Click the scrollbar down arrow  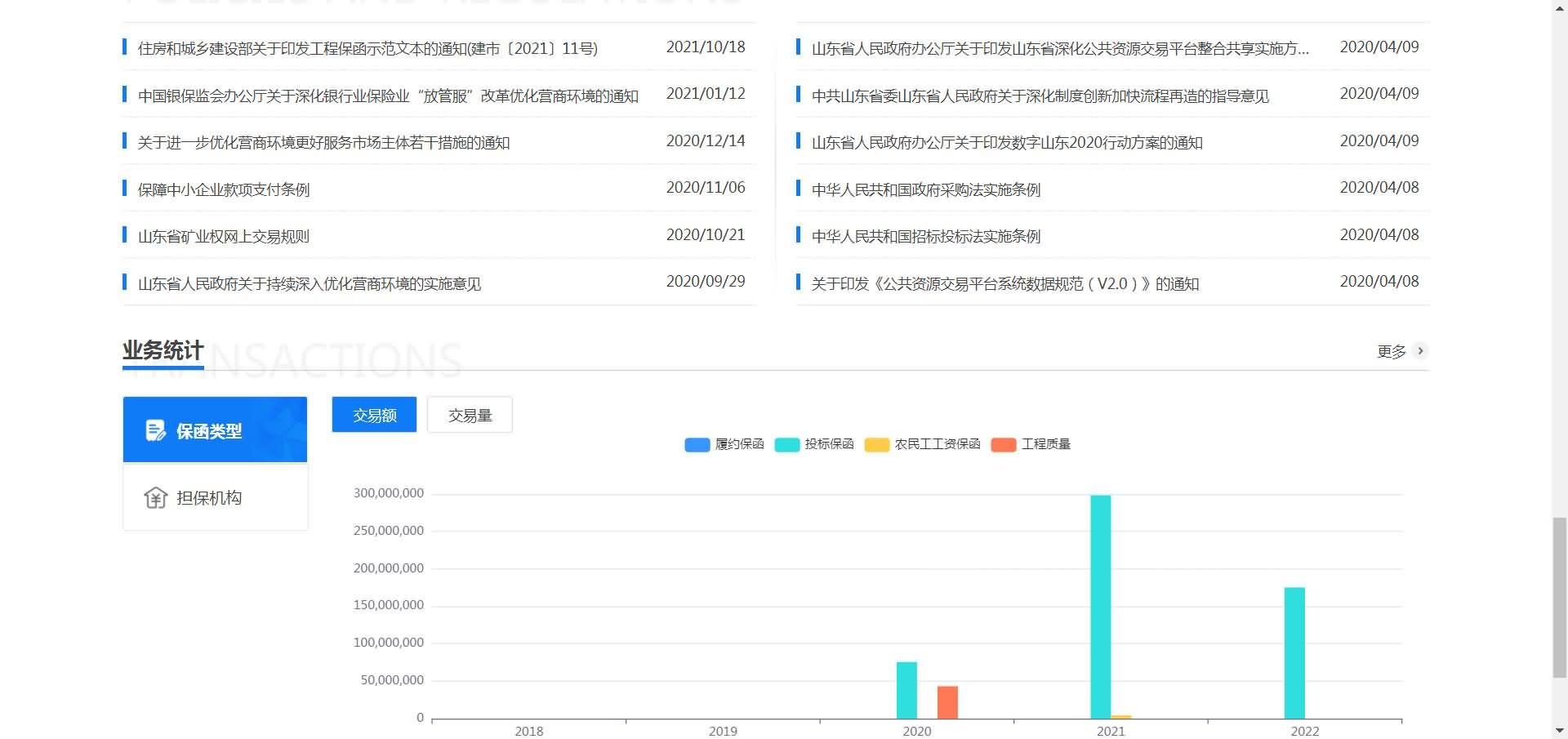tap(1559, 731)
